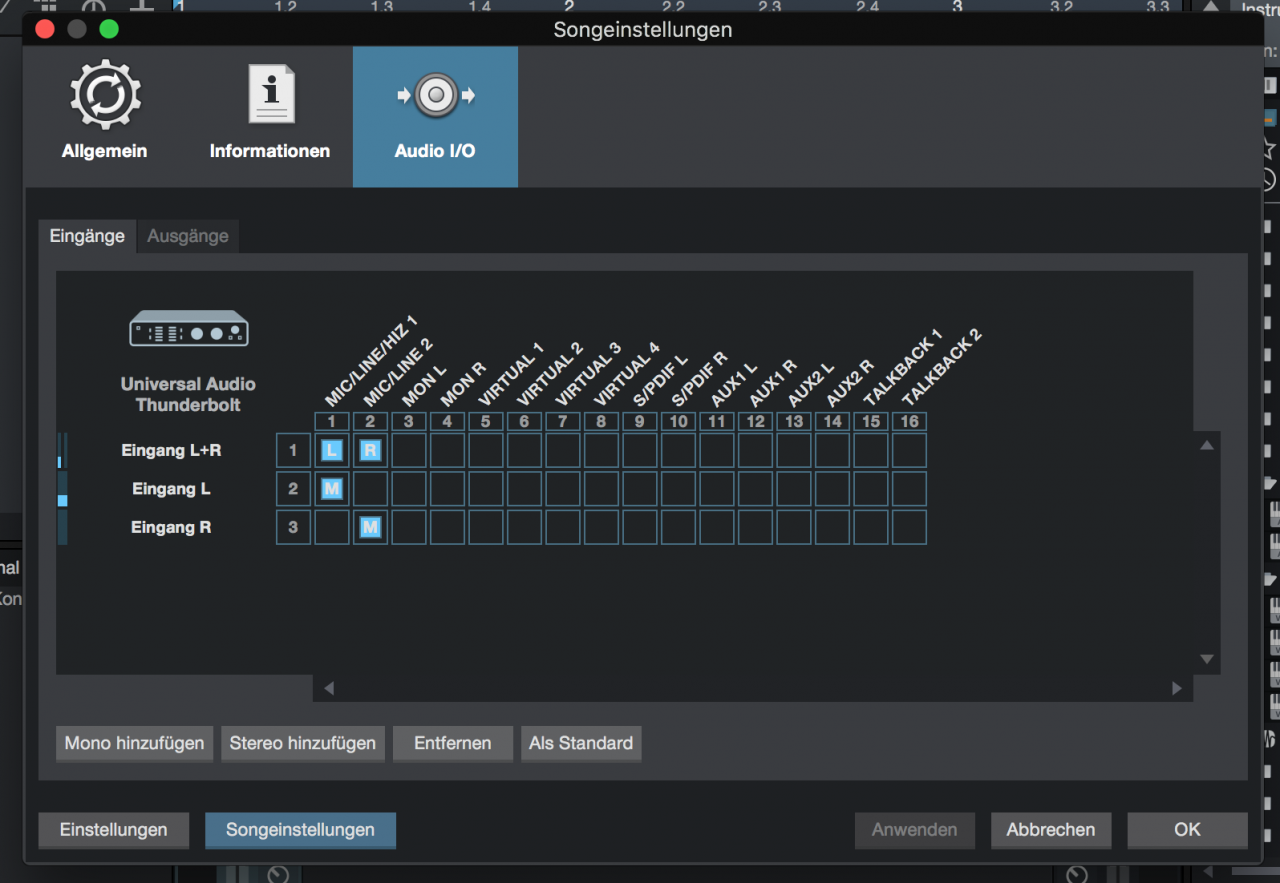
Task: Switch to the Ausgänge tab
Action: pos(188,236)
